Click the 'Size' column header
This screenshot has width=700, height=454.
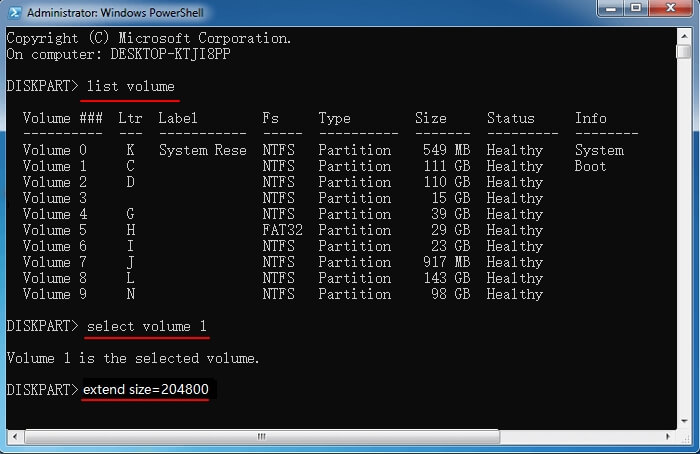tap(430, 118)
